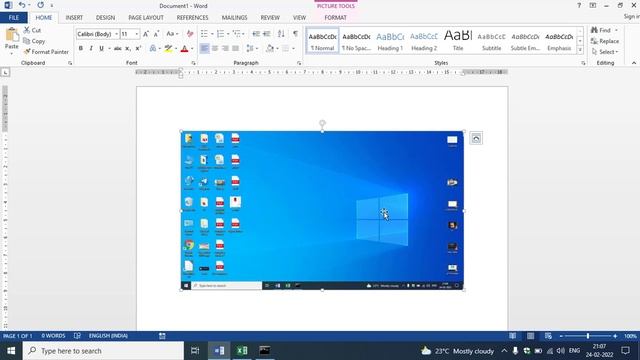
Task: Click the Paste clipboard icon
Action: pos(11,35)
